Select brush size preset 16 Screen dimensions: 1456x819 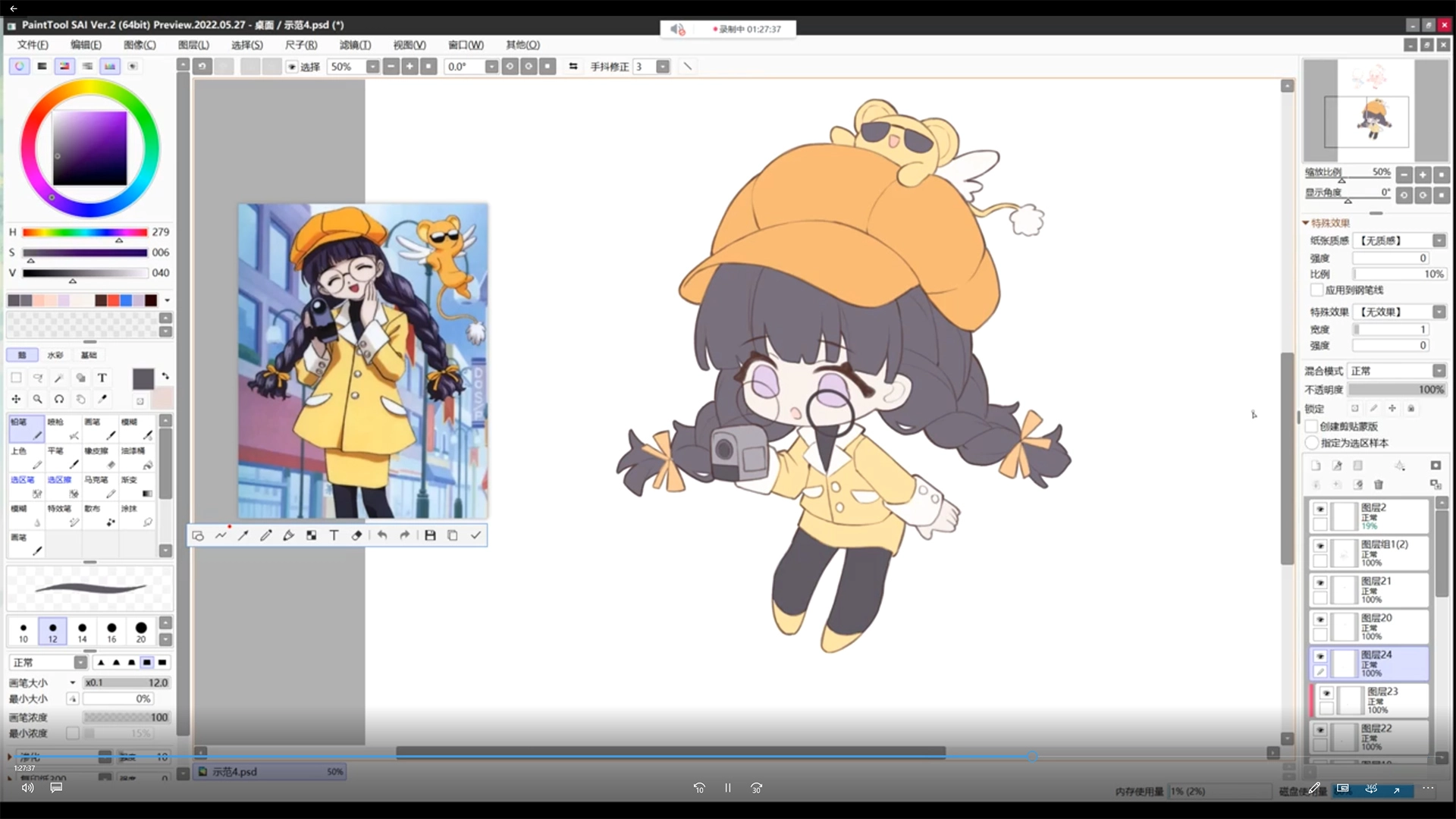point(111,631)
